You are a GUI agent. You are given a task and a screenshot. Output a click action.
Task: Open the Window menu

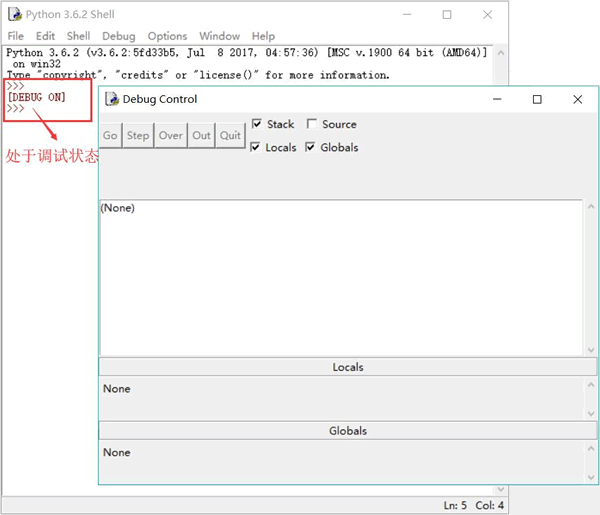coord(219,36)
